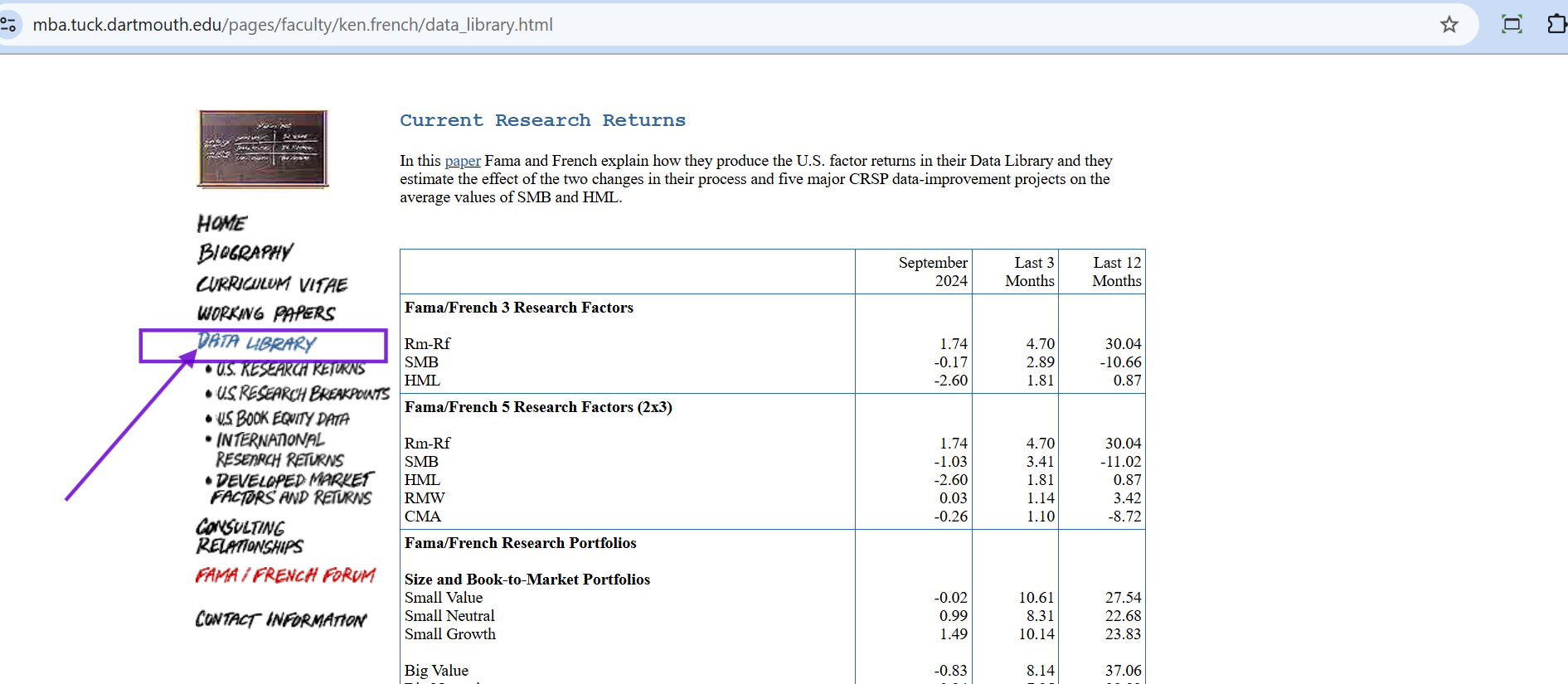Click the Big Value 37.06 value
The height and width of the screenshot is (684, 1568).
[x=1123, y=671]
